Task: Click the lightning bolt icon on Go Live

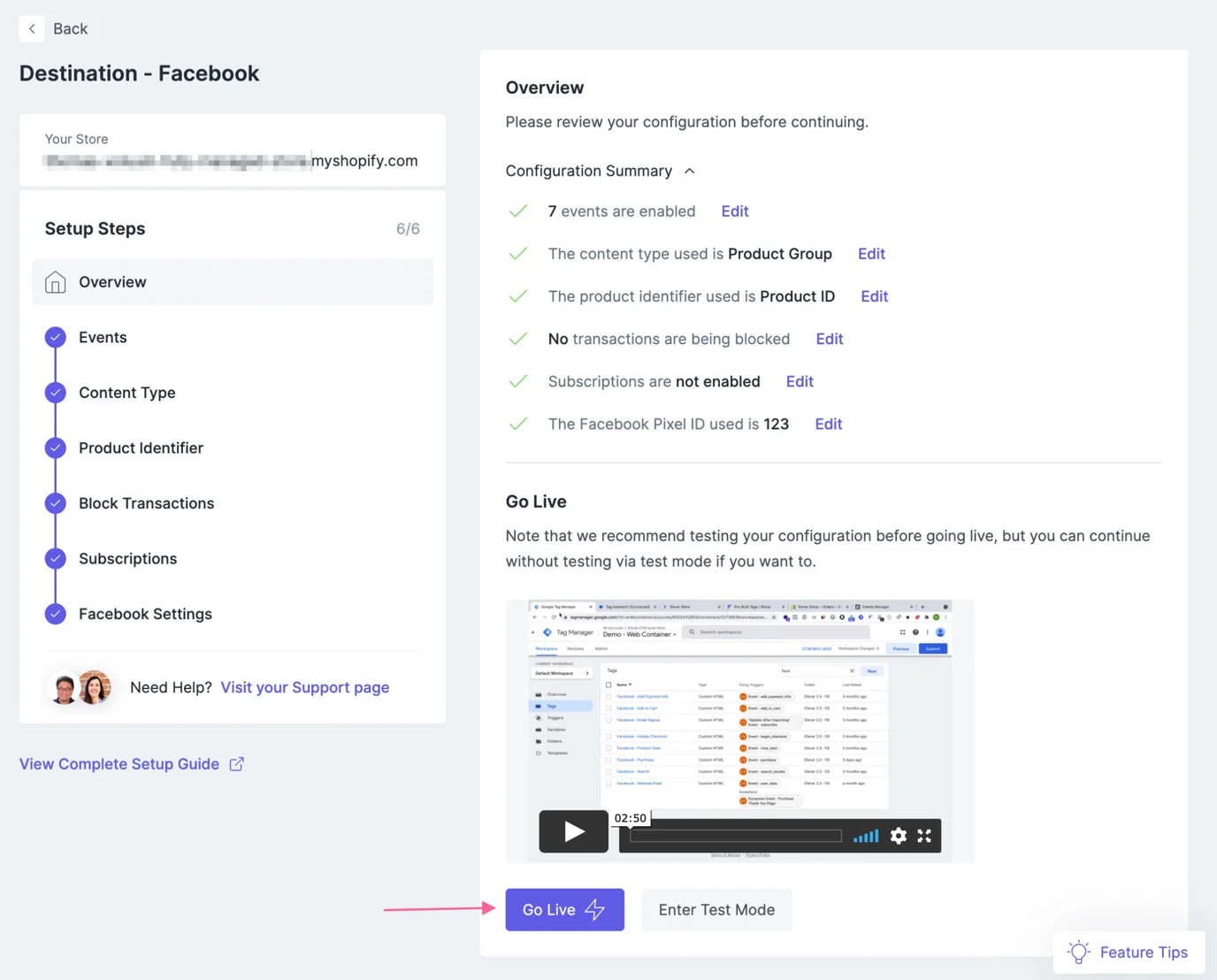Action: pos(595,909)
